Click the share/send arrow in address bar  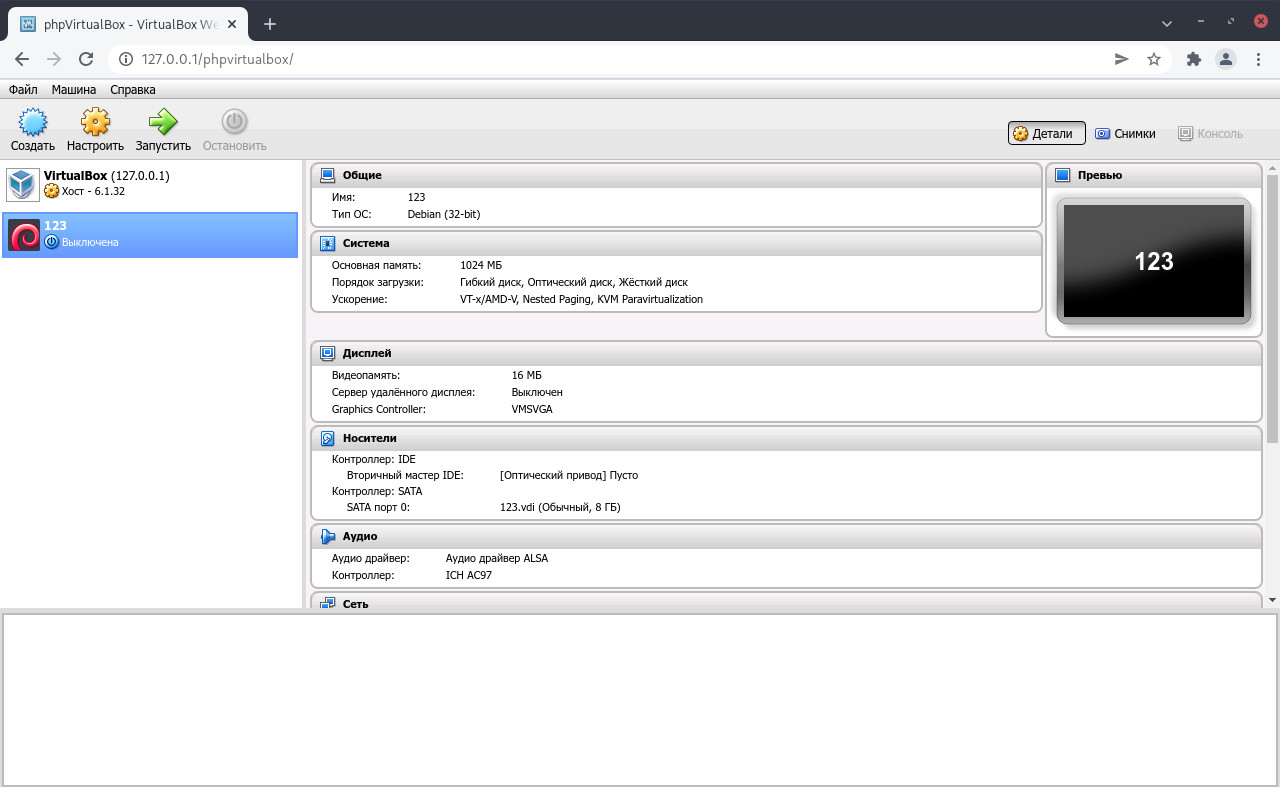(x=1121, y=59)
